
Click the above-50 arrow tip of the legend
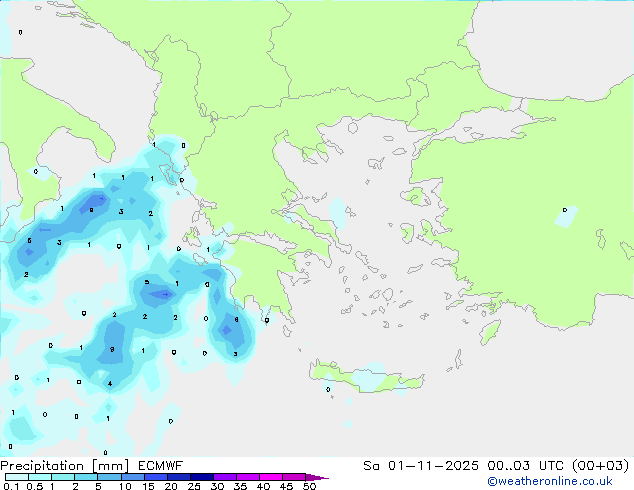click(317, 477)
